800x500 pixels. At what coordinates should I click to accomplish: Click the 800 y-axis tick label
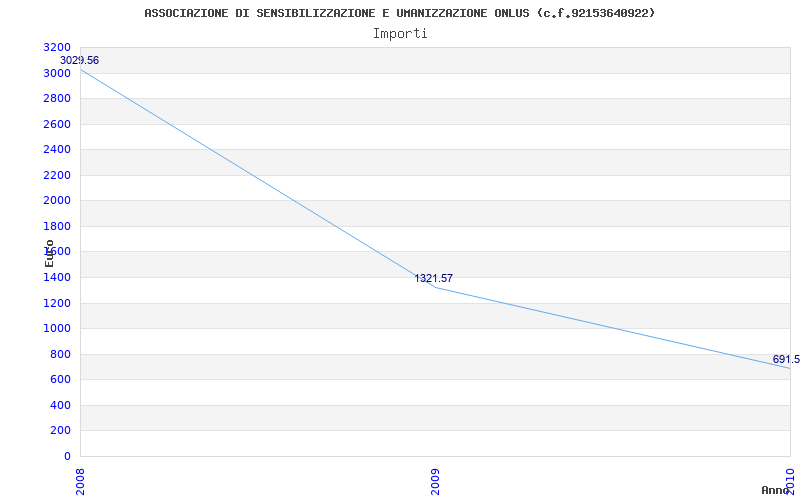pyautogui.click(x=61, y=355)
